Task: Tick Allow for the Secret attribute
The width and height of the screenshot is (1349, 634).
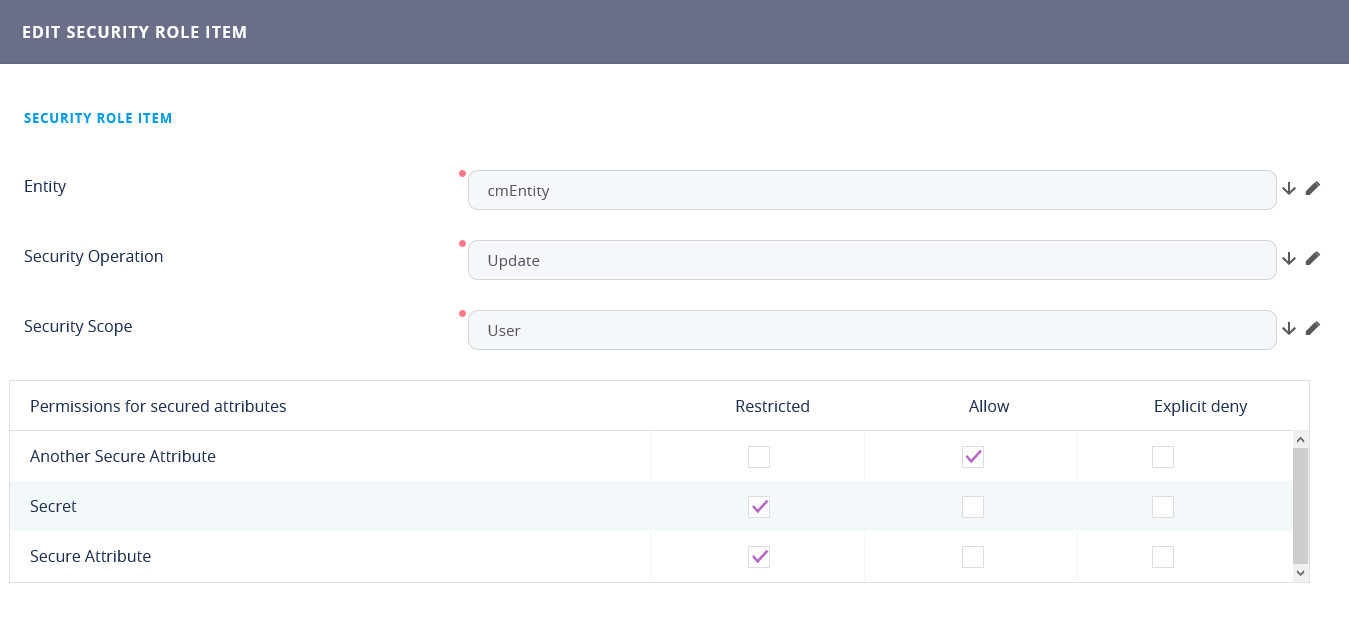Action: tap(973, 507)
